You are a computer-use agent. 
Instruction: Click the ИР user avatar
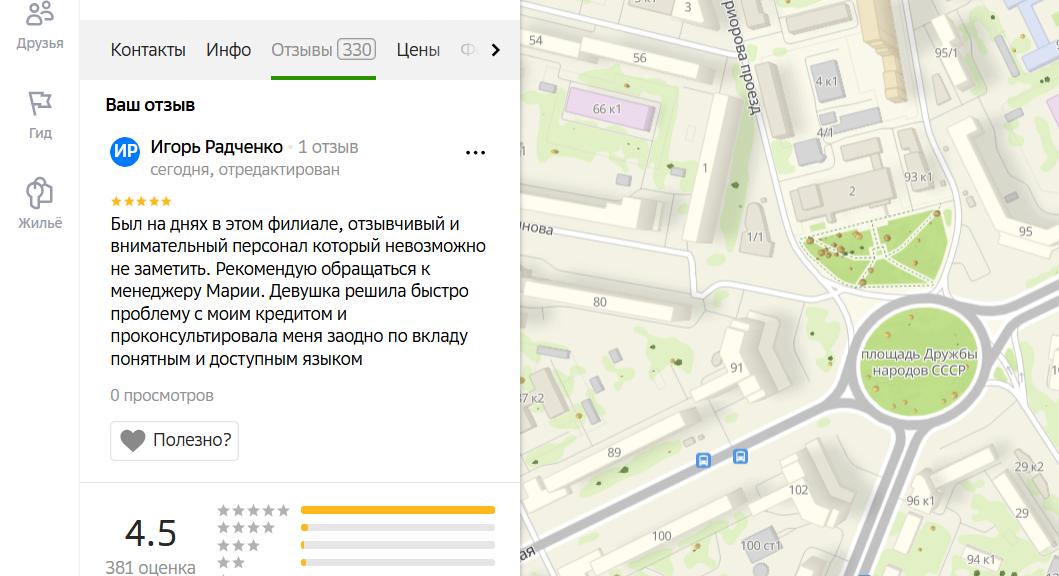point(125,152)
